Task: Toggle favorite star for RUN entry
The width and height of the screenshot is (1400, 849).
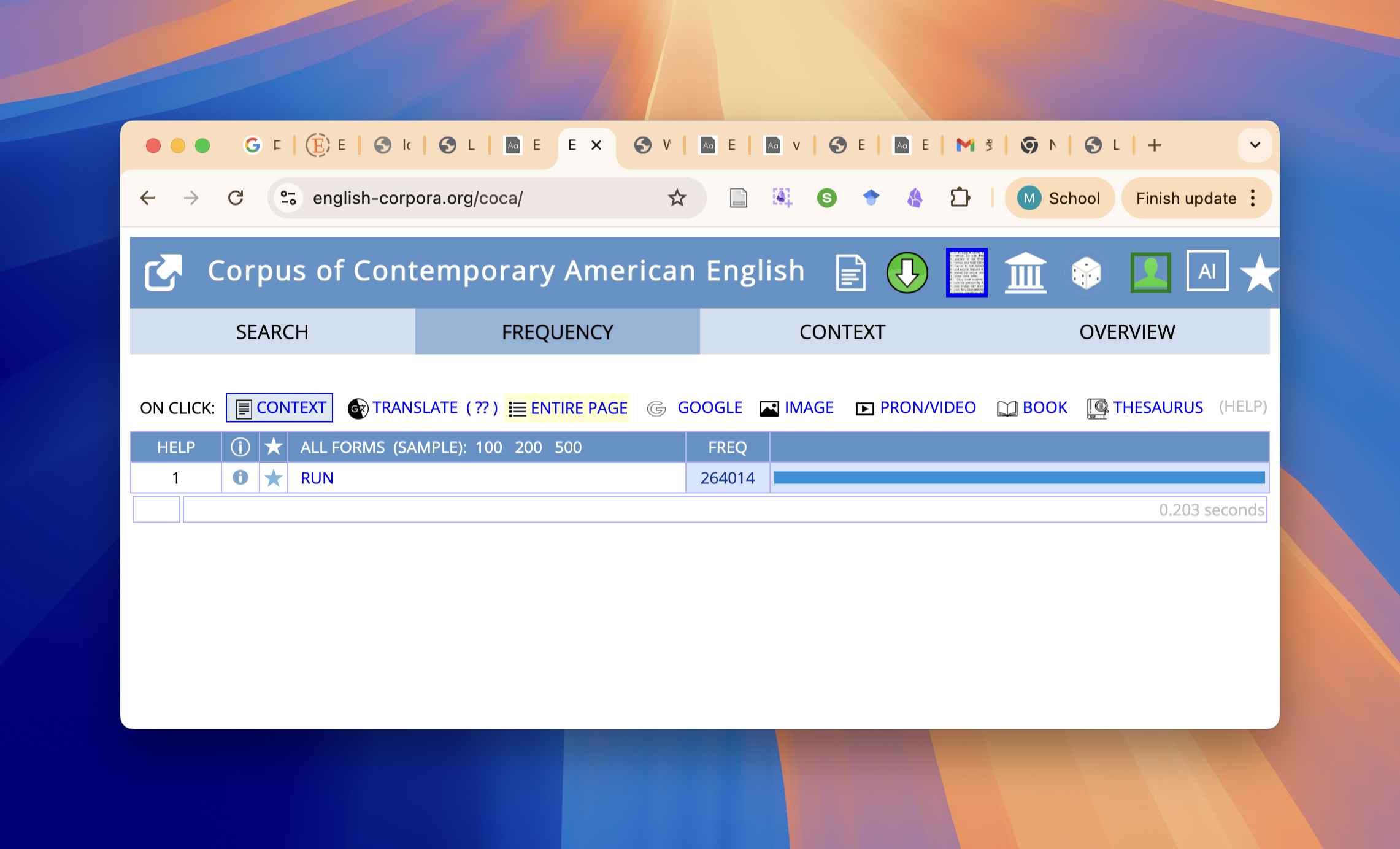Action: pos(274,477)
